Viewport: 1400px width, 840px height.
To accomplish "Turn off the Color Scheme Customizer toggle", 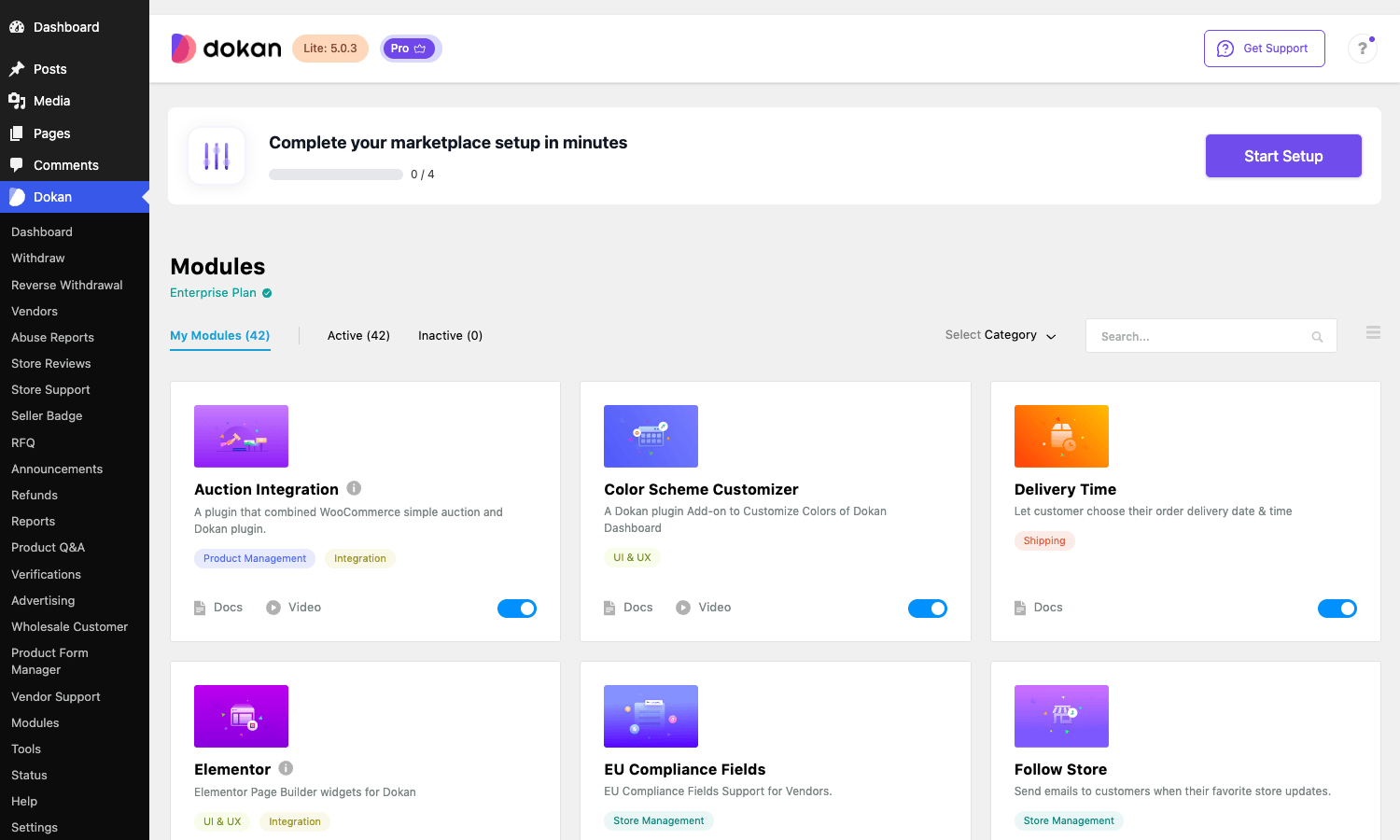I will [928, 609].
